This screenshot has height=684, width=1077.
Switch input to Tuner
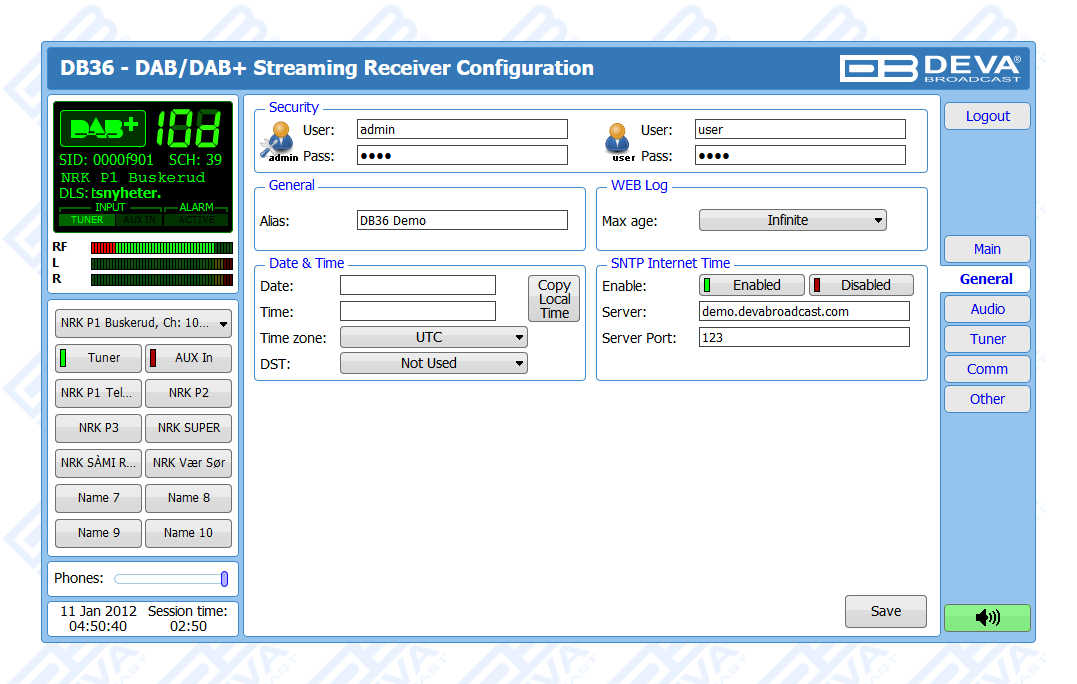(x=98, y=358)
